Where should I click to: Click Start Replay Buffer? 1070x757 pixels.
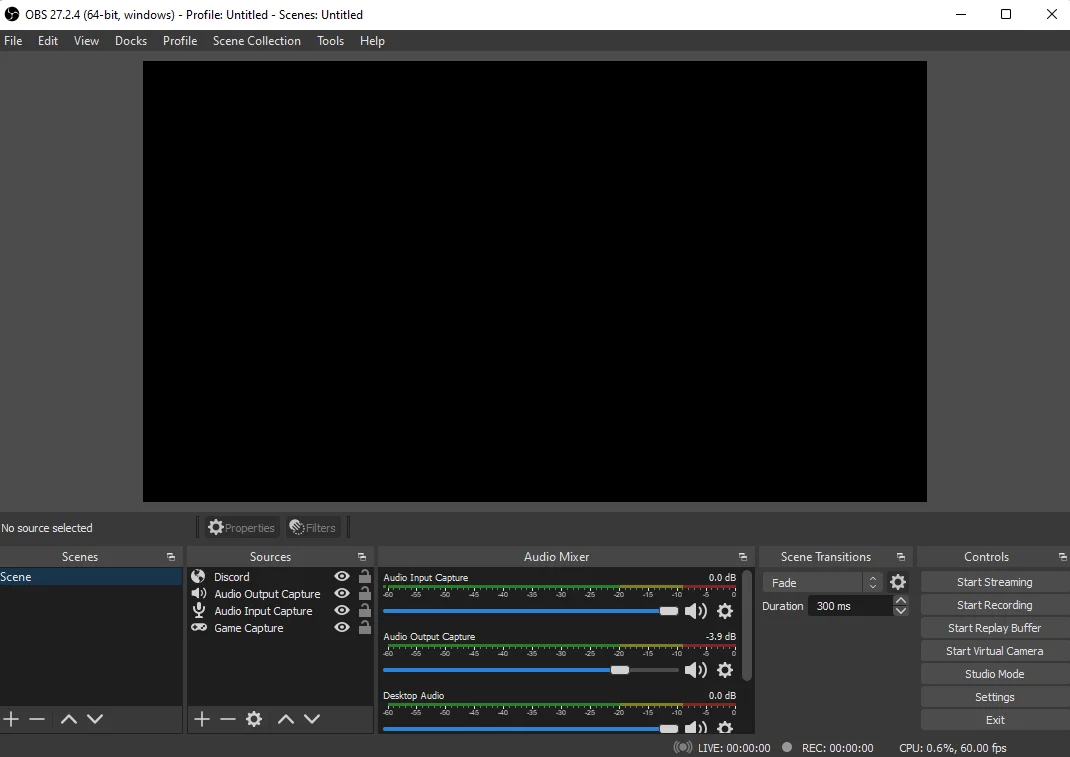pyautogui.click(x=995, y=628)
